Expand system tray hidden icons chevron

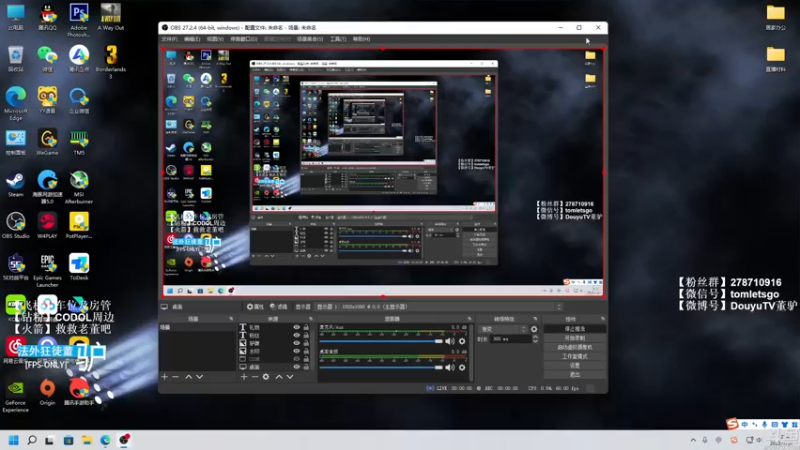click(x=693, y=440)
